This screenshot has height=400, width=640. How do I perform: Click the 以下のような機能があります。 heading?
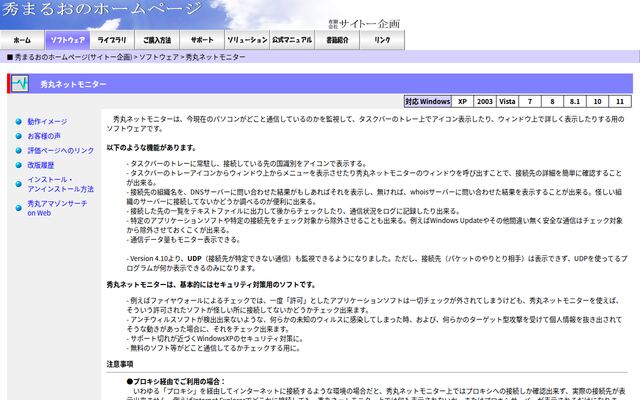(x=151, y=148)
